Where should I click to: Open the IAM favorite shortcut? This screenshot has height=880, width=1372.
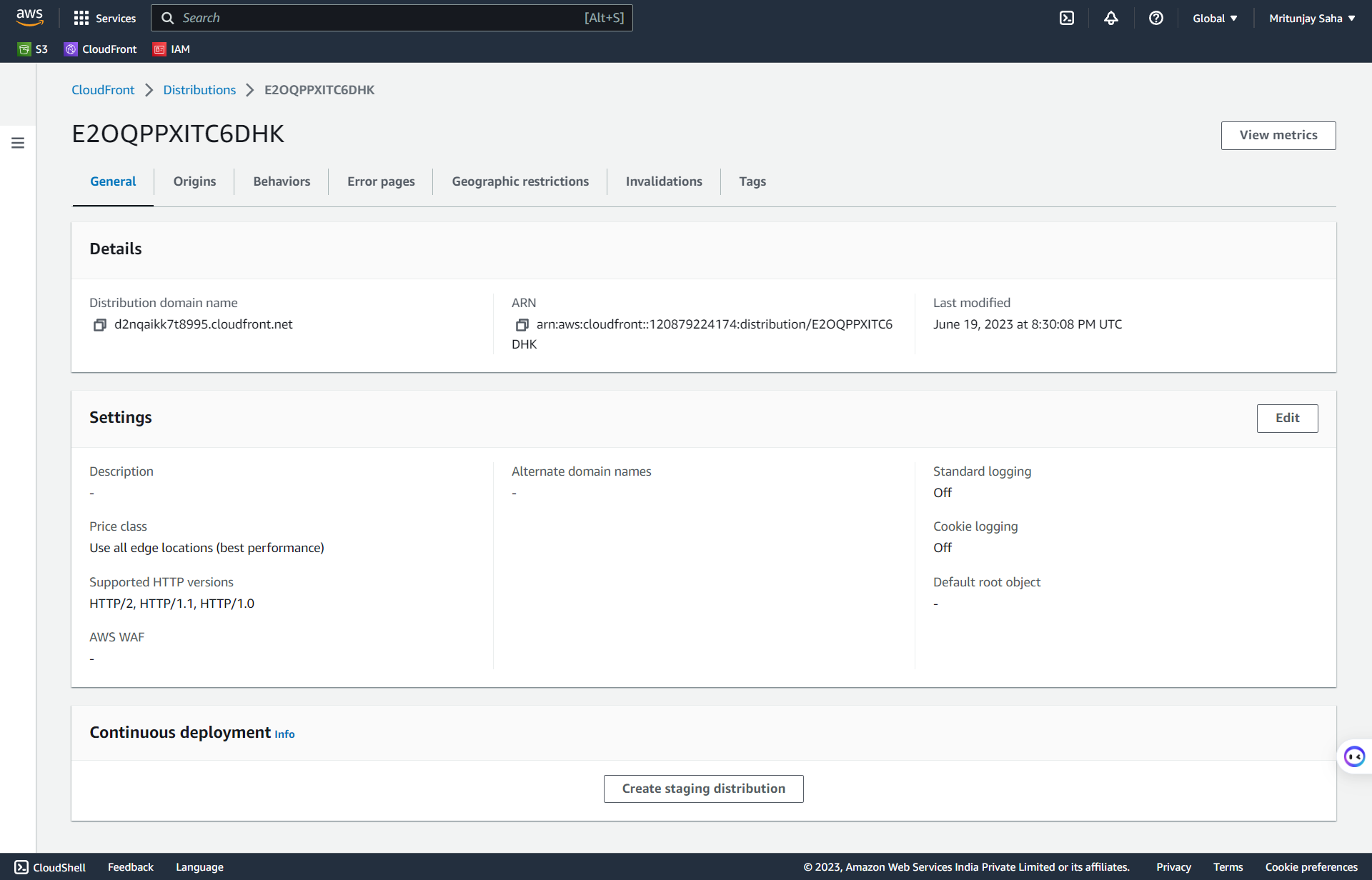(171, 49)
